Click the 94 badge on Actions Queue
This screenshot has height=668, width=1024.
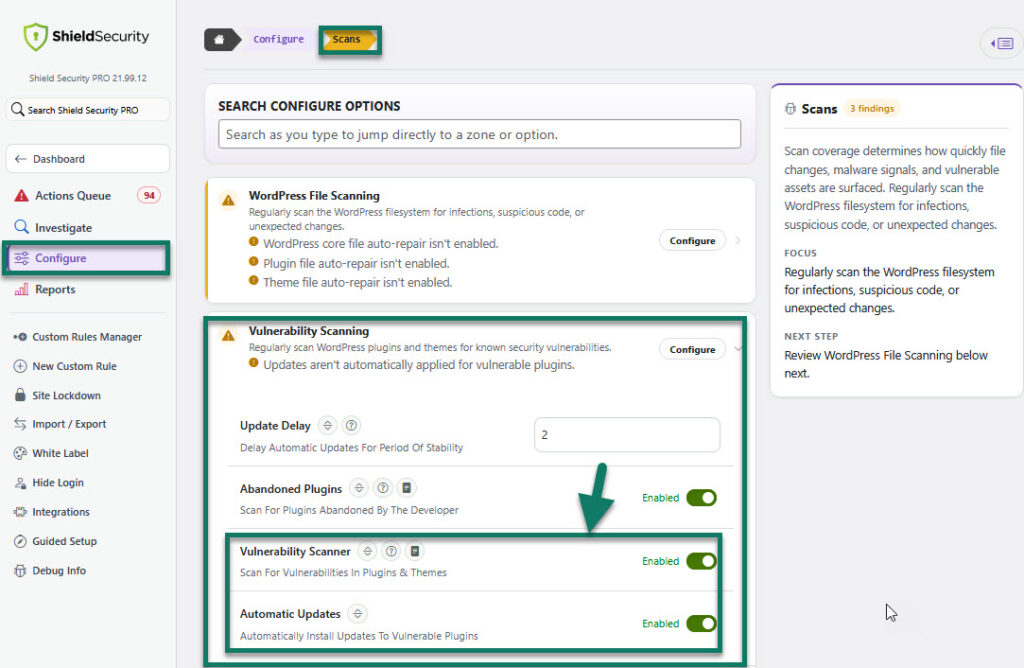[x=149, y=195]
